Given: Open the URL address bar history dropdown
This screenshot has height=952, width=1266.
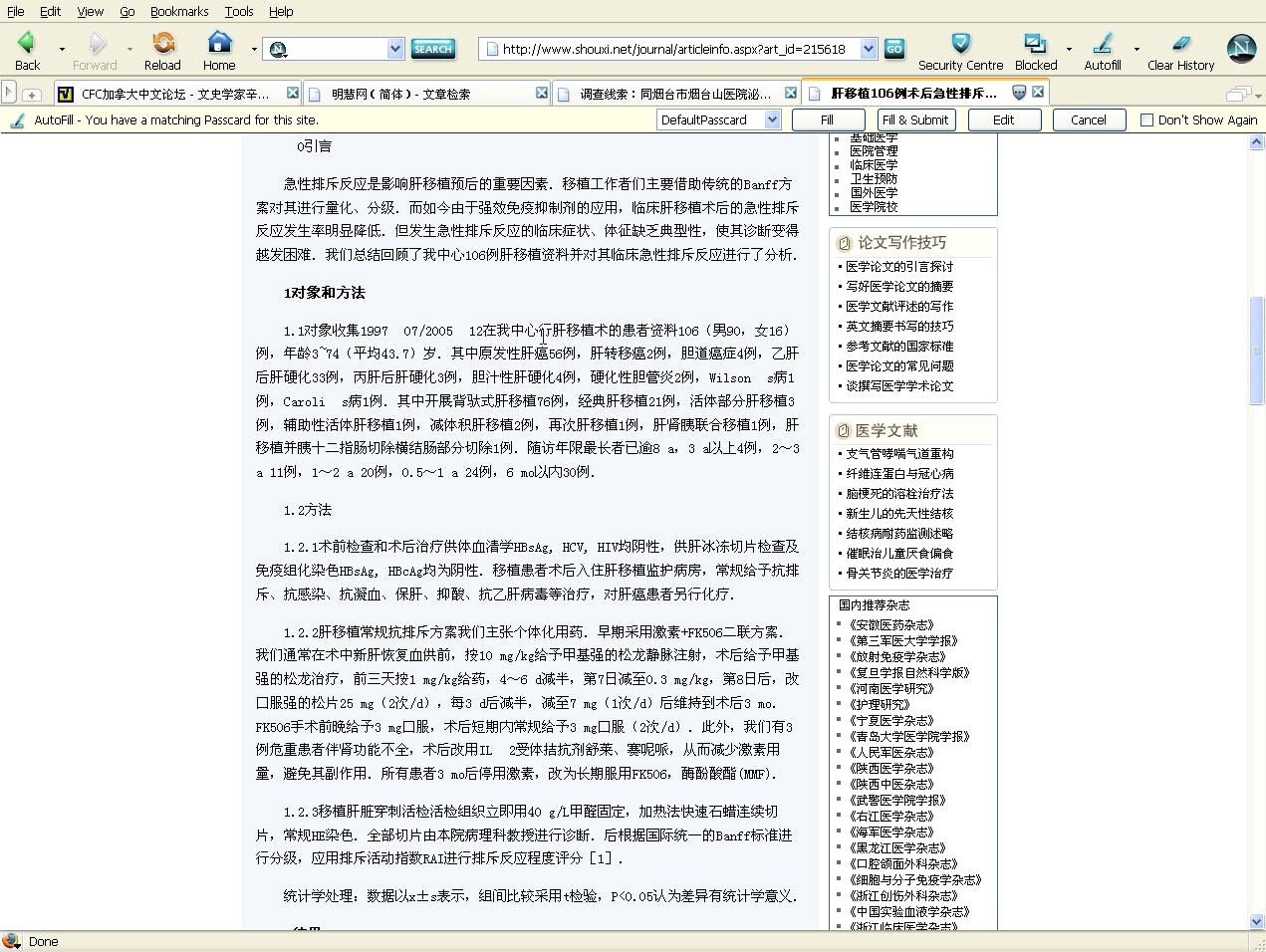Looking at the screenshot, I should point(868,48).
